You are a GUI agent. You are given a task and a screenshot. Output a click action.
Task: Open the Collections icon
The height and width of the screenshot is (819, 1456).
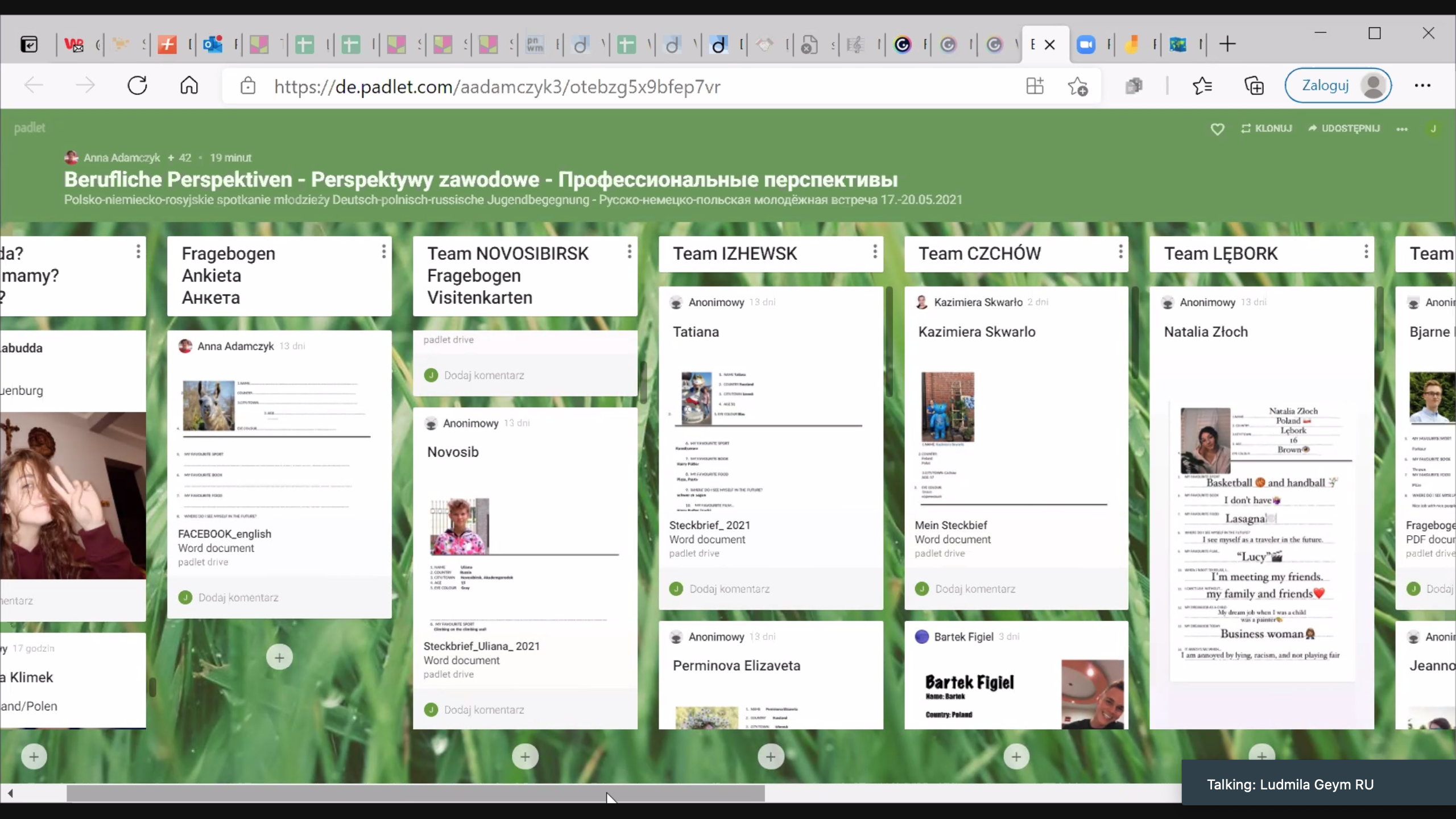pyautogui.click(x=1254, y=86)
